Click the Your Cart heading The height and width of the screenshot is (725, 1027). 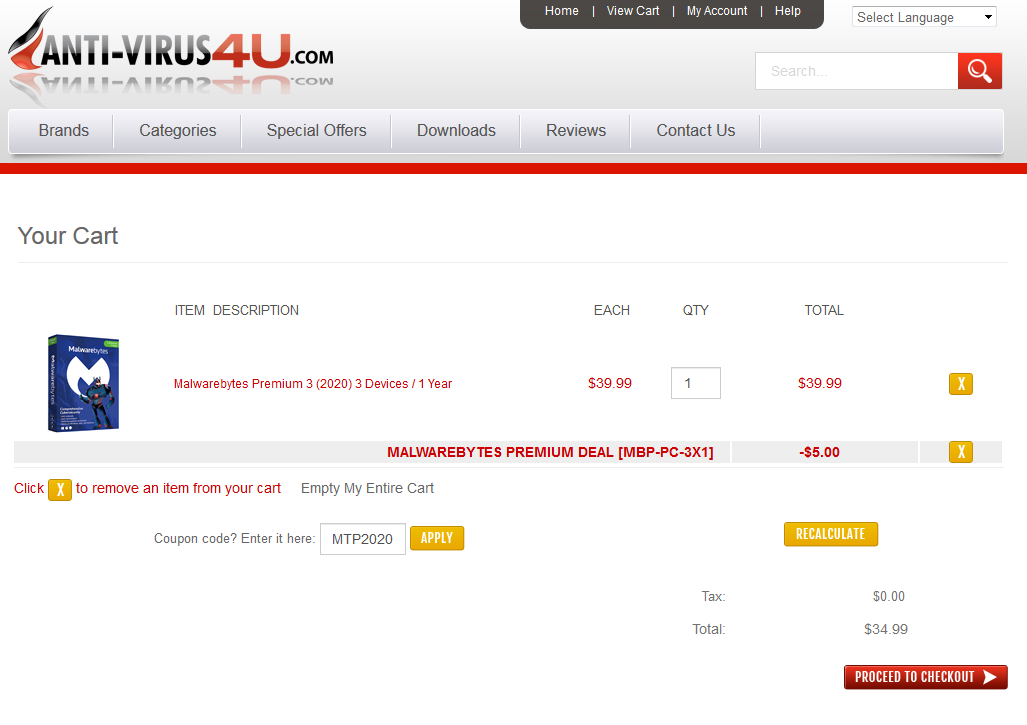68,236
